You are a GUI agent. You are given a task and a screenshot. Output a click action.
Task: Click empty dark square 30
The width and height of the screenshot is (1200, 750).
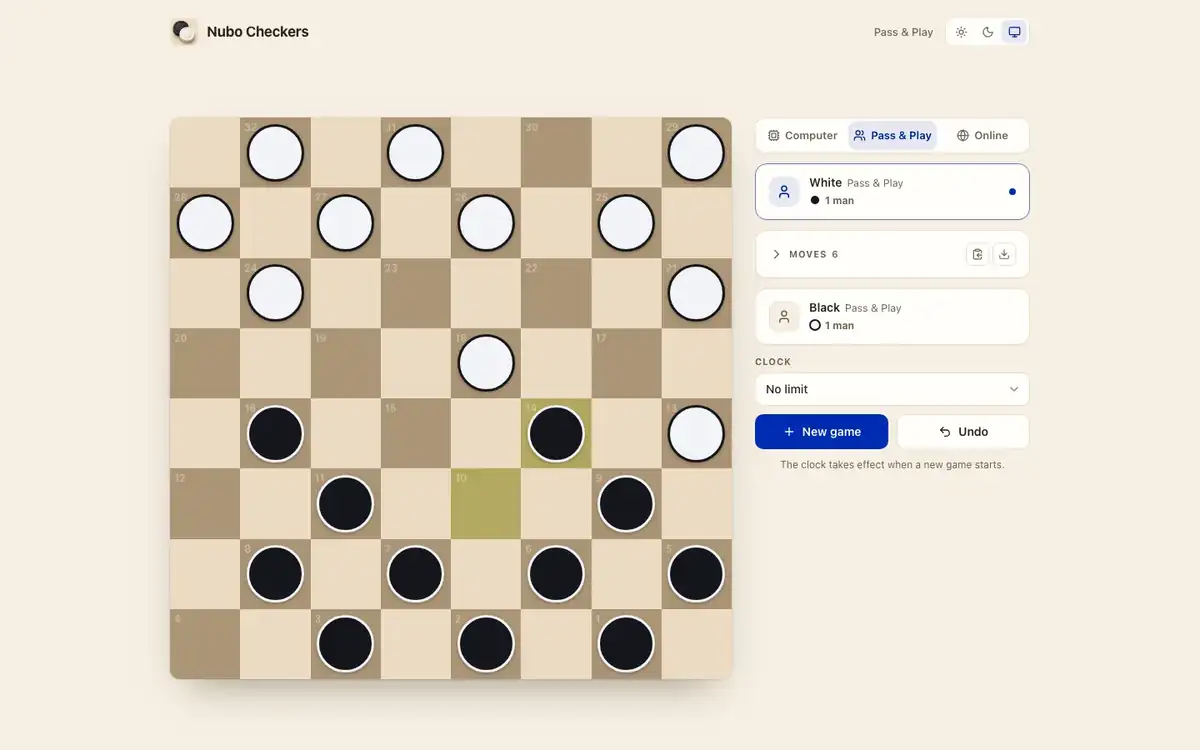click(x=556, y=153)
